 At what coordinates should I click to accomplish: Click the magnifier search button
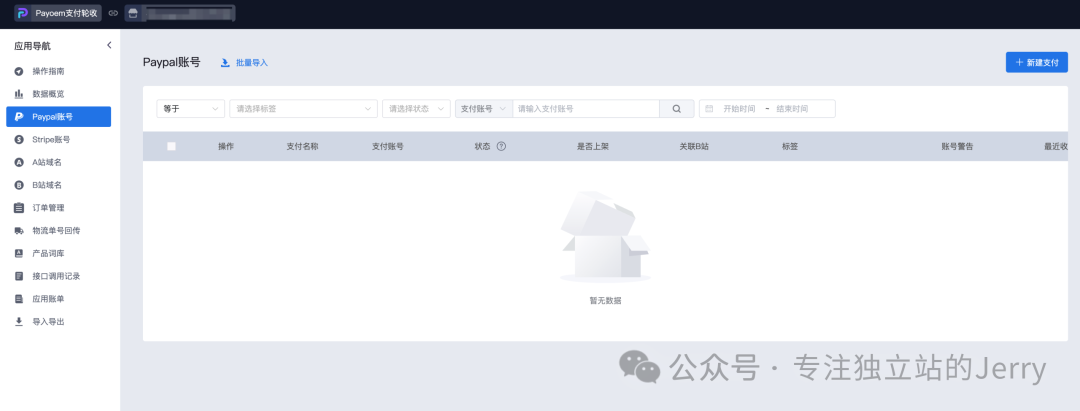point(676,109)
